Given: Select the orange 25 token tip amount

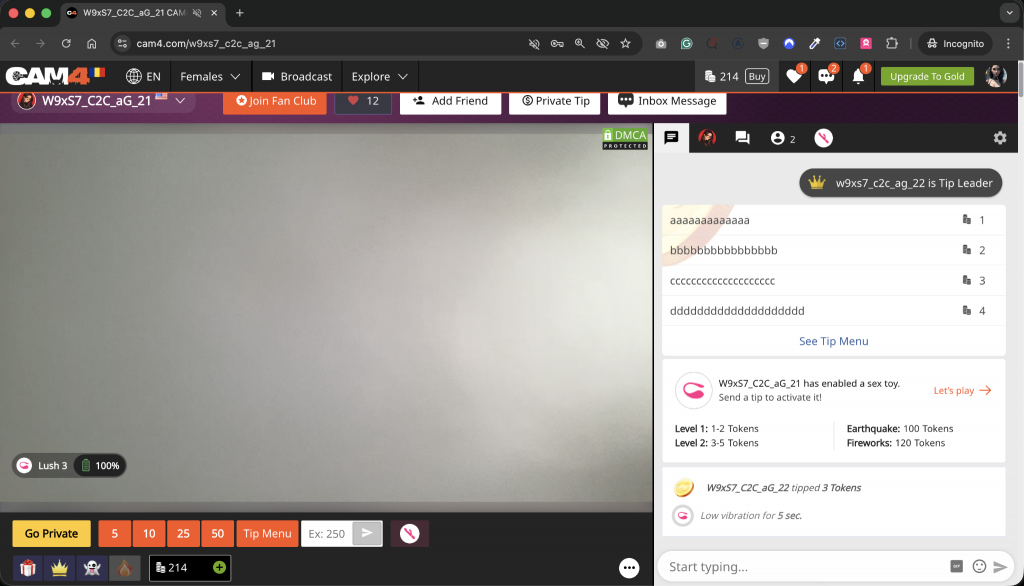Looking at the screenshot, I should tap(183, 534).
